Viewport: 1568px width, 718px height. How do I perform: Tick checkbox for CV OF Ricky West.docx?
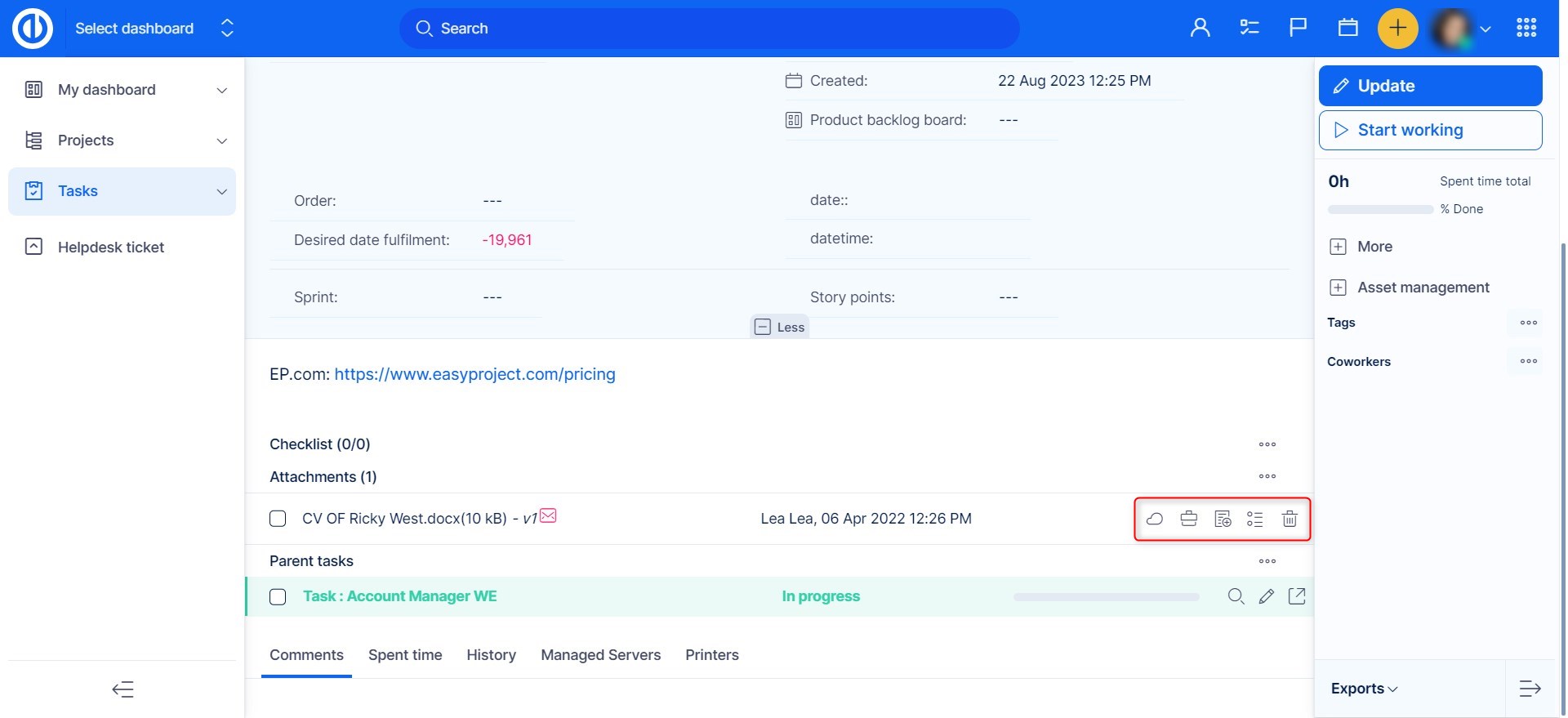278,519
